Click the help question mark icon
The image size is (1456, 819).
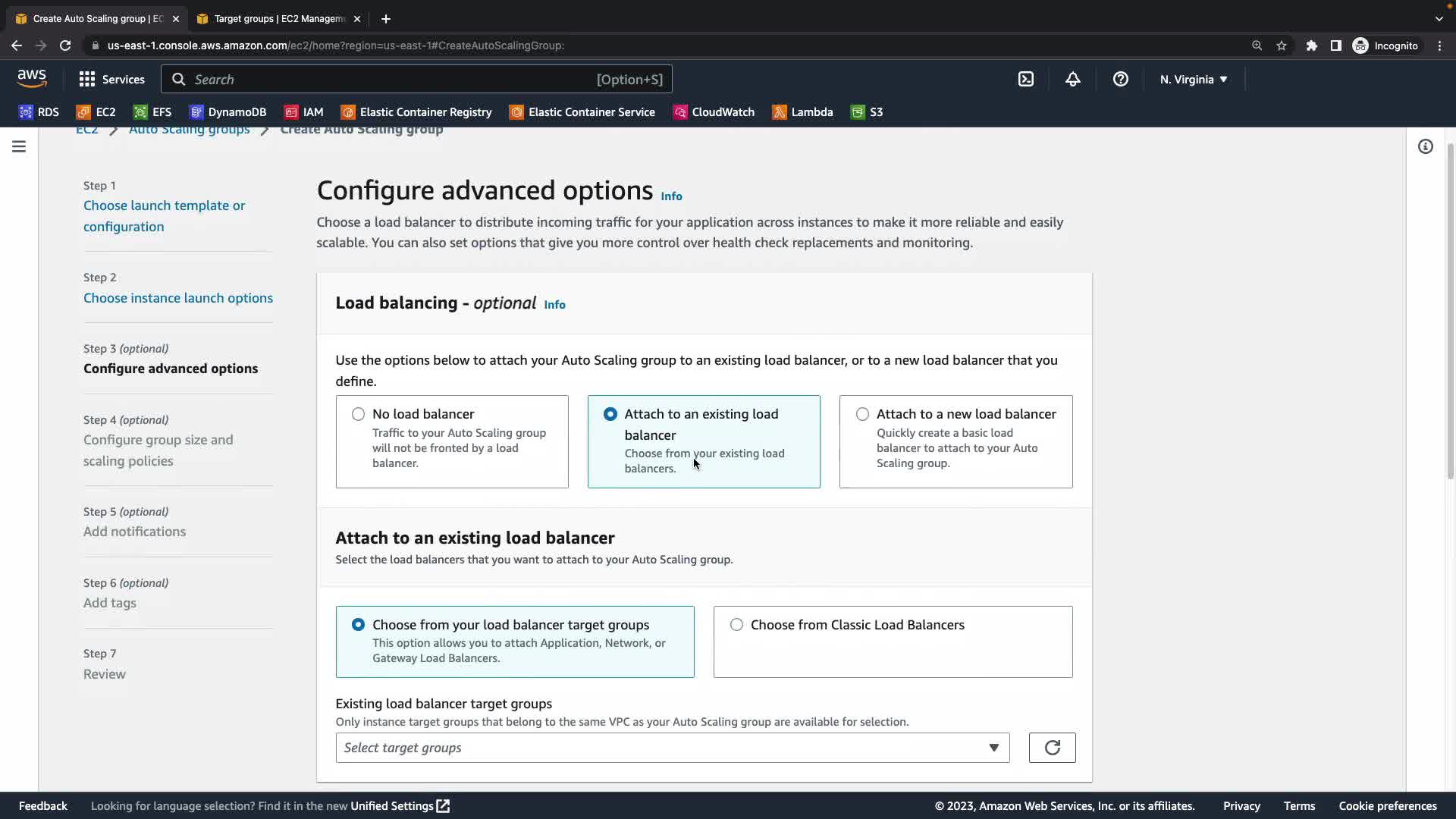(1120, 80)
